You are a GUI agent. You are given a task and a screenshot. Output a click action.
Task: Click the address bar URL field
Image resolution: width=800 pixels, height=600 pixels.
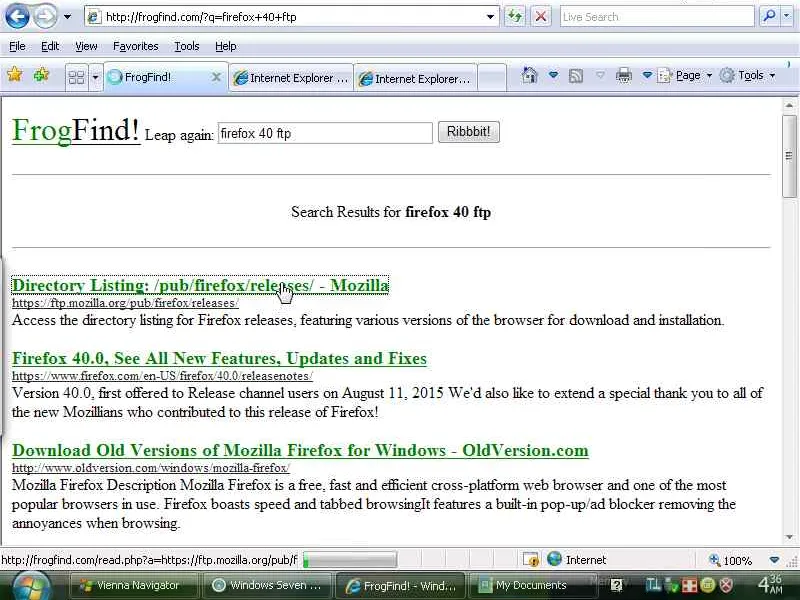[x=291, y=17]
